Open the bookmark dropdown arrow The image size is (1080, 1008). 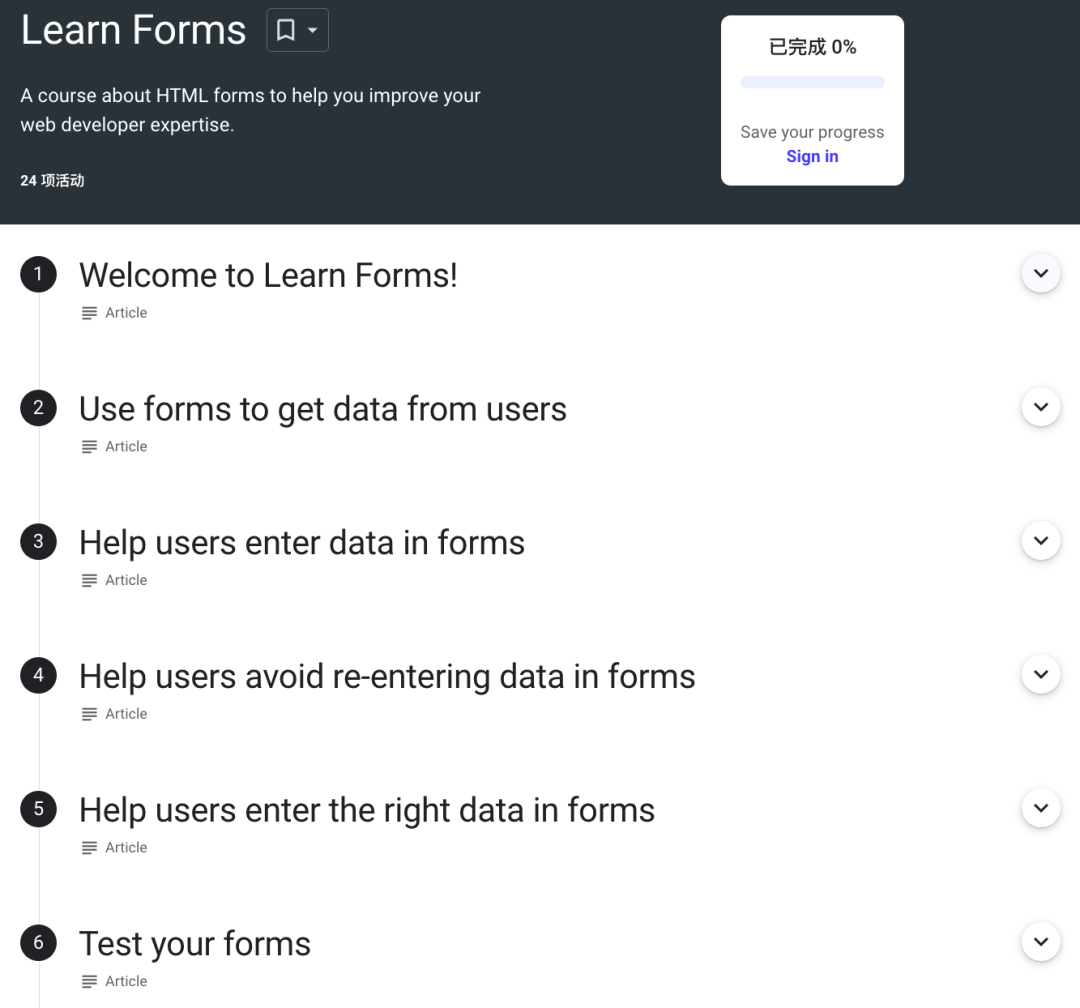(x=313, y=30)
